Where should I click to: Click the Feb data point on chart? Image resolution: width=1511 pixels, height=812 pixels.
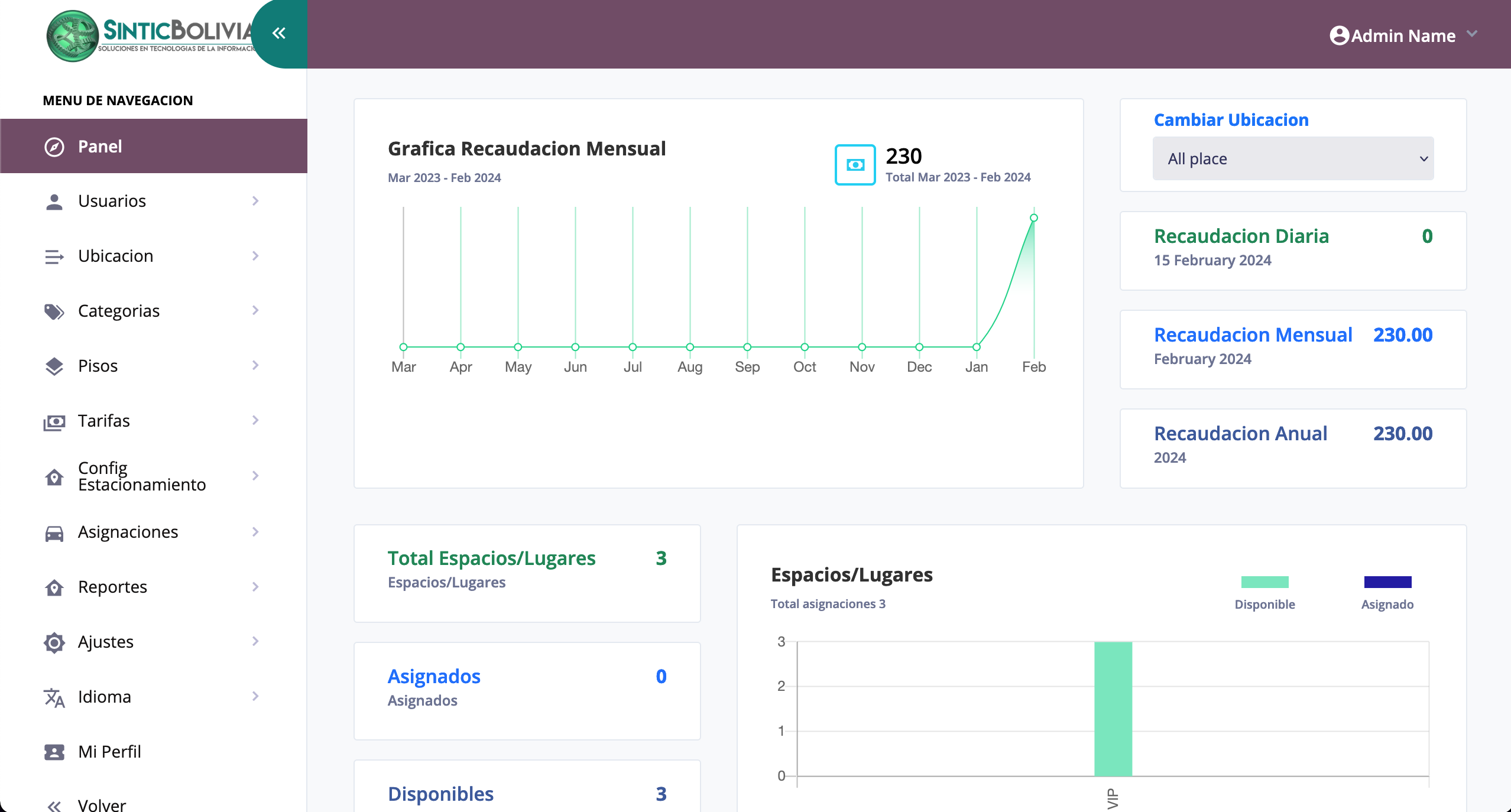1033,218
